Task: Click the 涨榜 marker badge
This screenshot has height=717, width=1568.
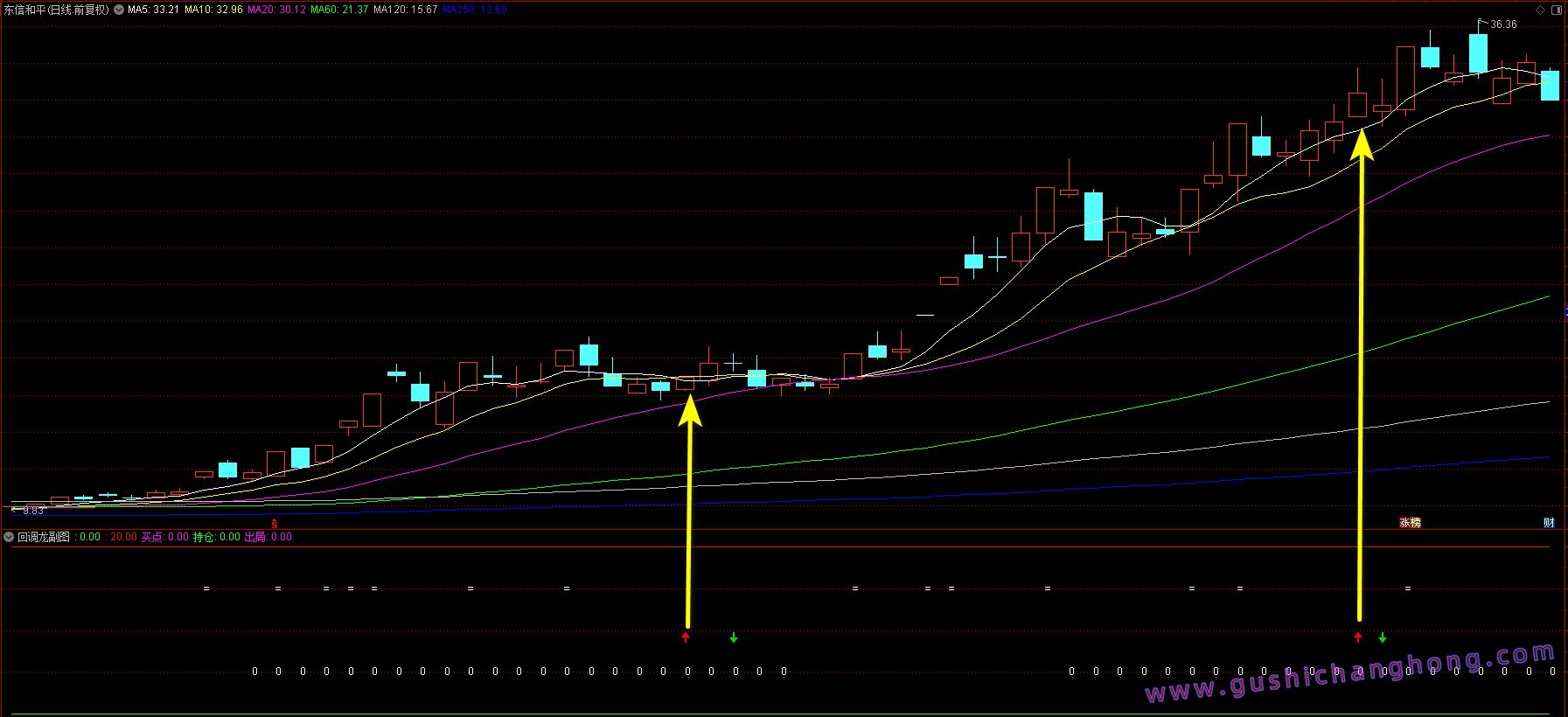Action: 1410,523
